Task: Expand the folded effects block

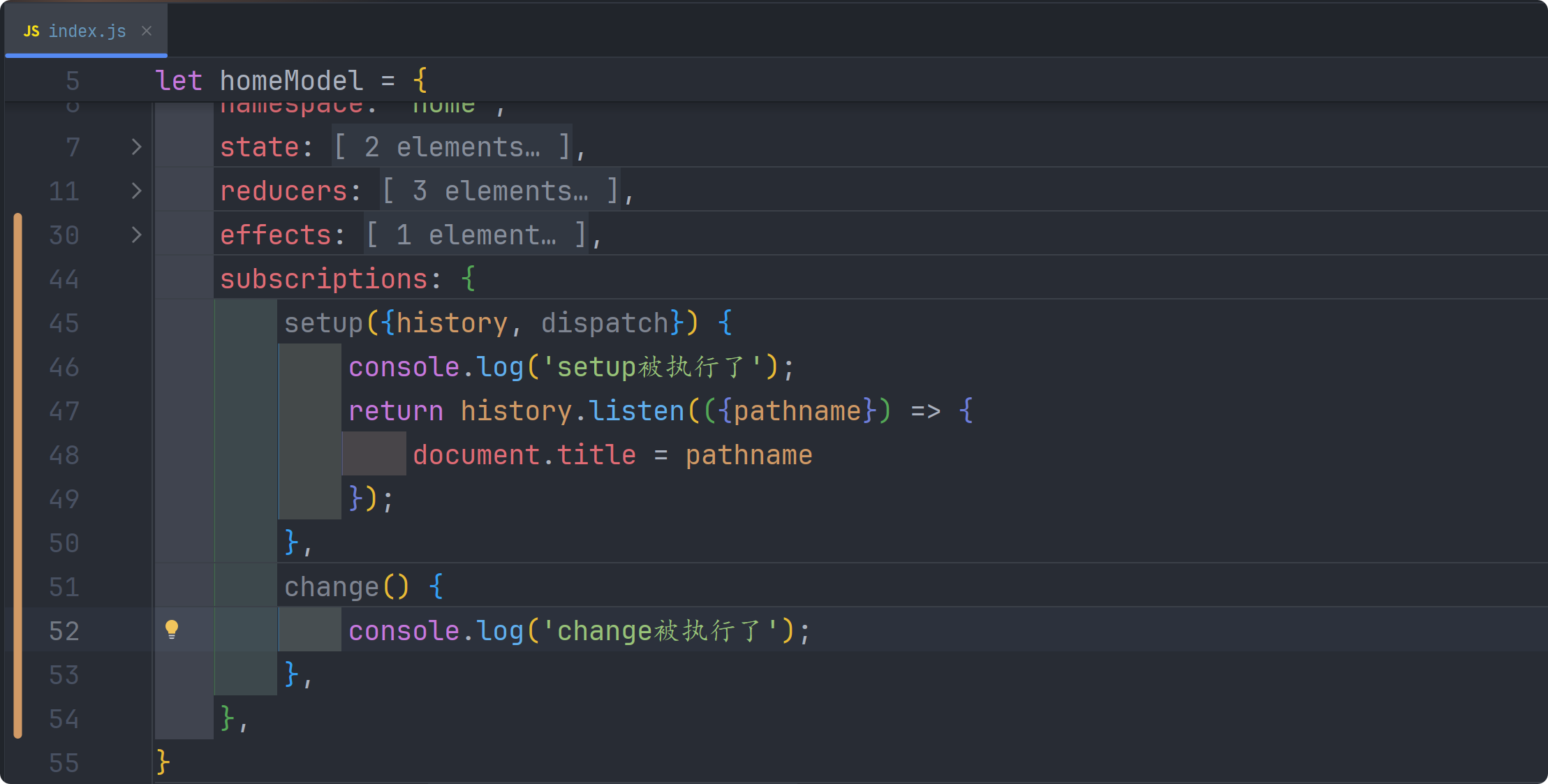Action: (136, 235)
